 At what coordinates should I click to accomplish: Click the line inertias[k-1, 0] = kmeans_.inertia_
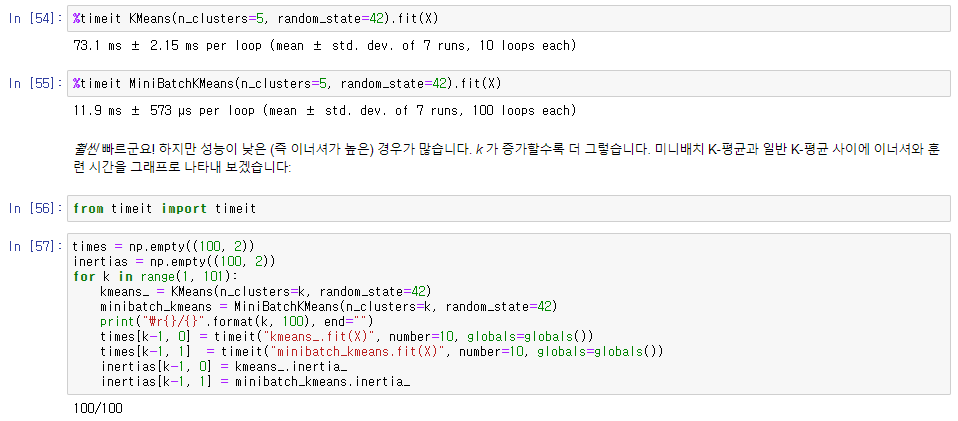click(224, 367)
